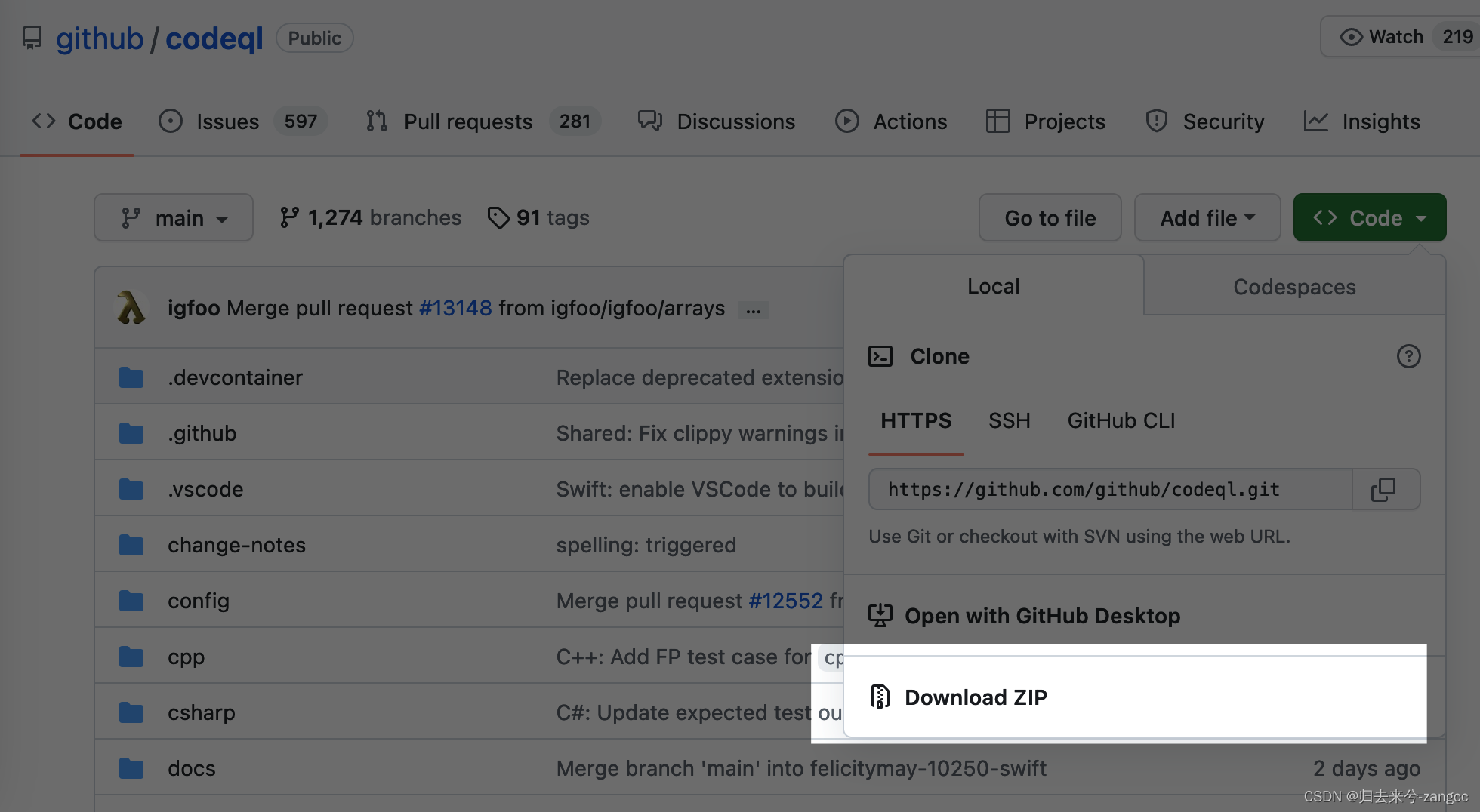The image size is (1480, 812).
Task: Click the igfoo author name
Action: (193, 308)
